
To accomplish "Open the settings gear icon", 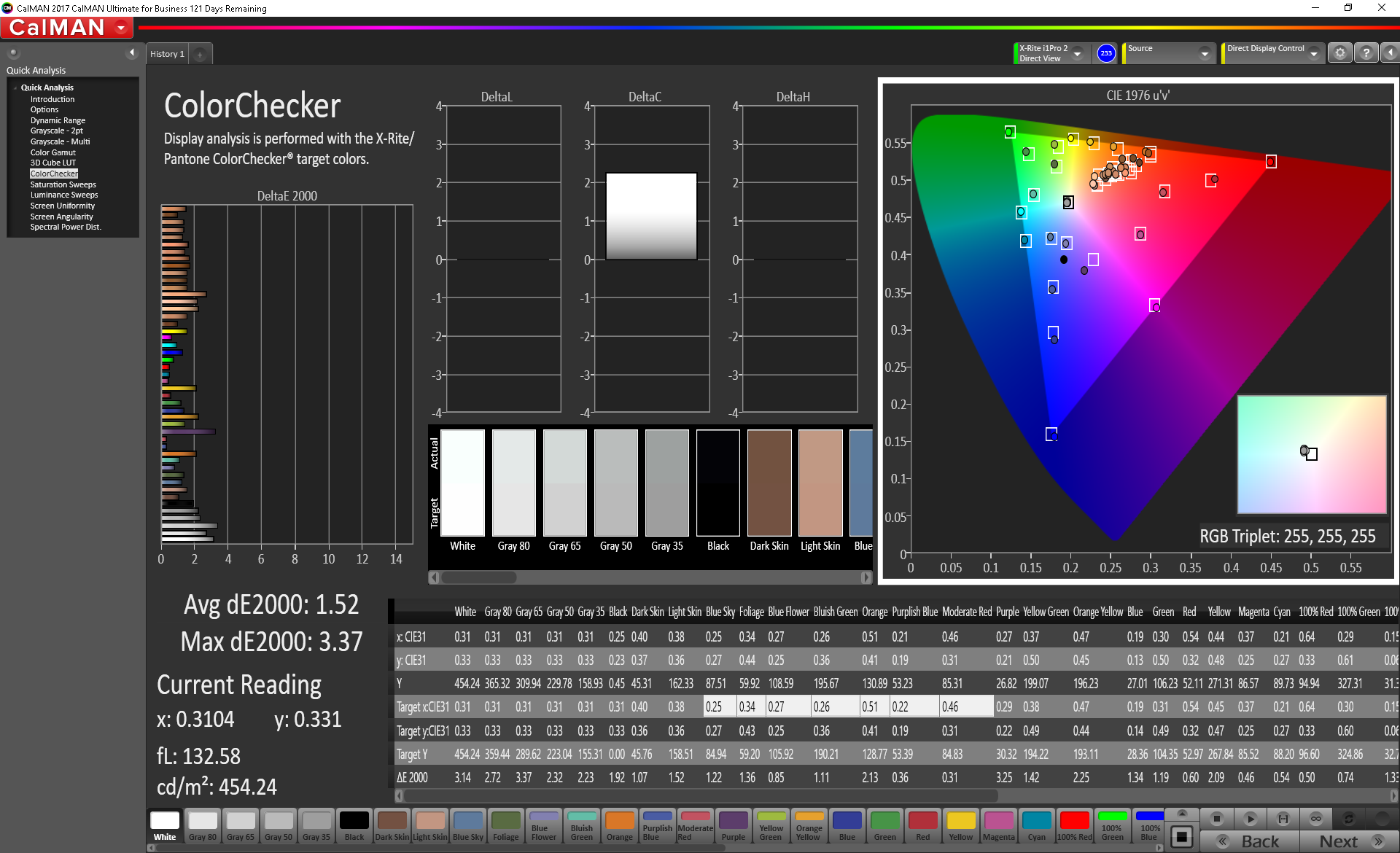I will tap(1339, 53).
